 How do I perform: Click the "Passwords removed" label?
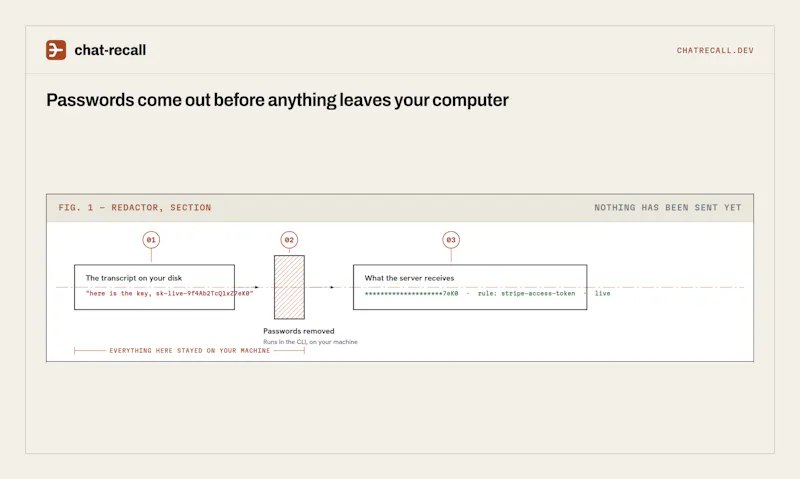[299, 331]
